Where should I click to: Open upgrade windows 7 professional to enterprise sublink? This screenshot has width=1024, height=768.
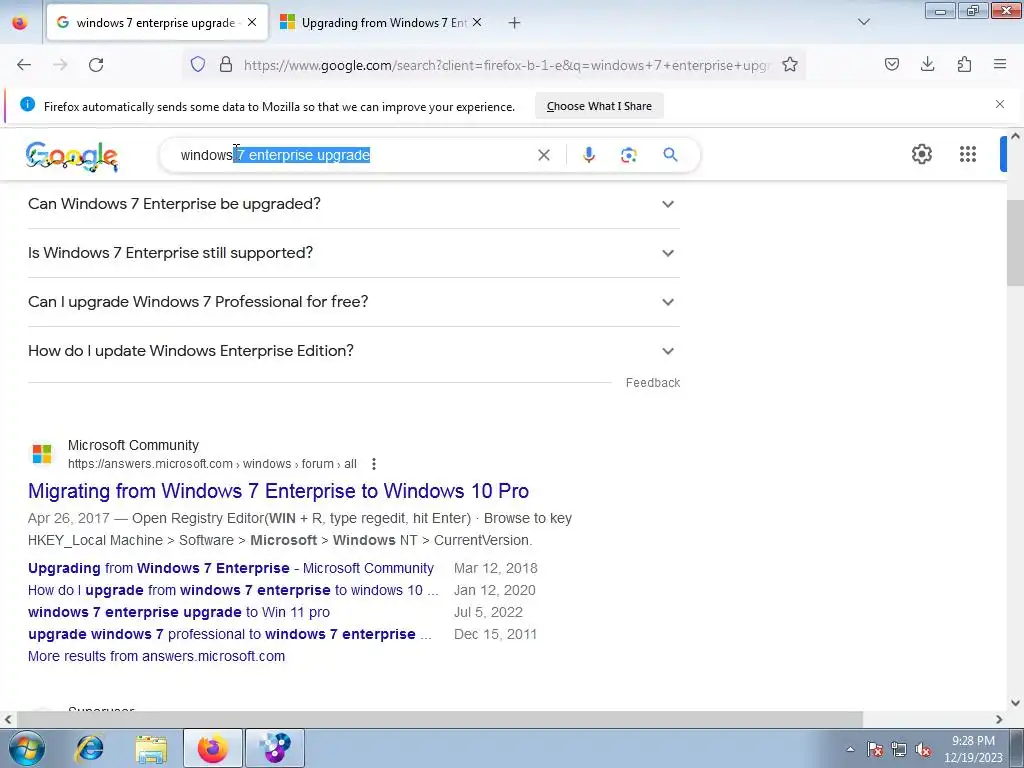230,634
